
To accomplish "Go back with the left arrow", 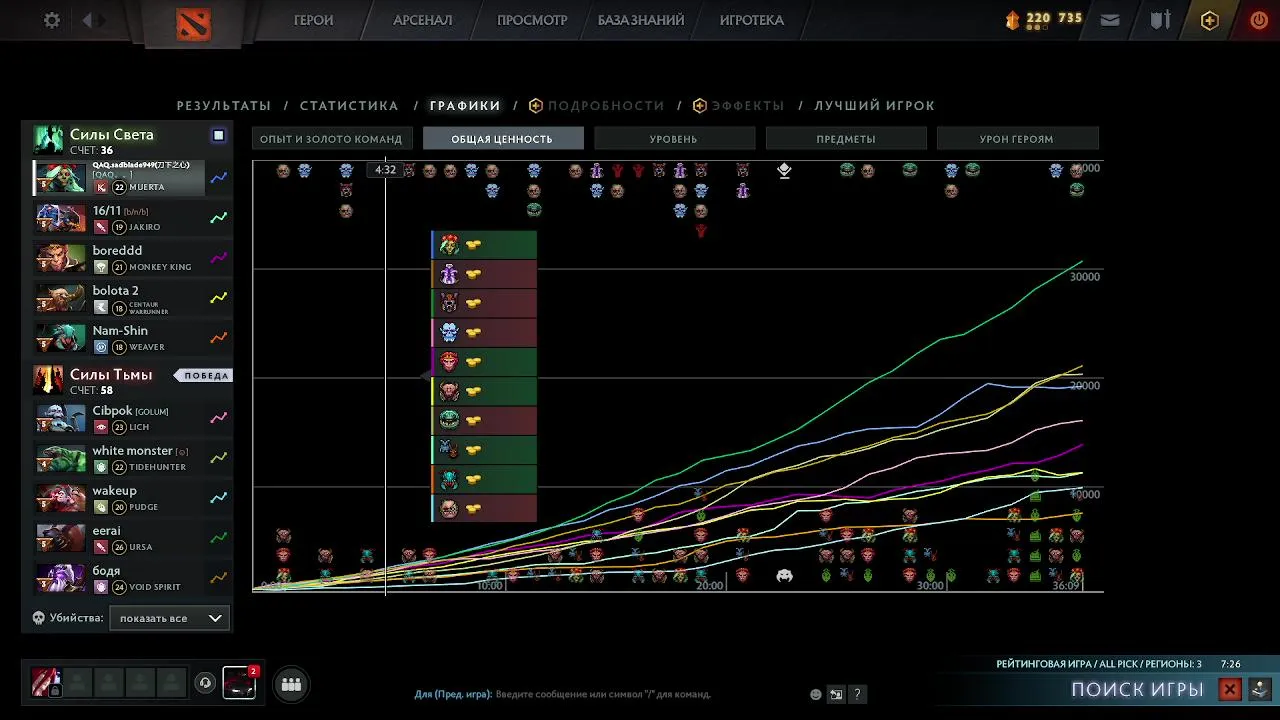I will 88,20.
